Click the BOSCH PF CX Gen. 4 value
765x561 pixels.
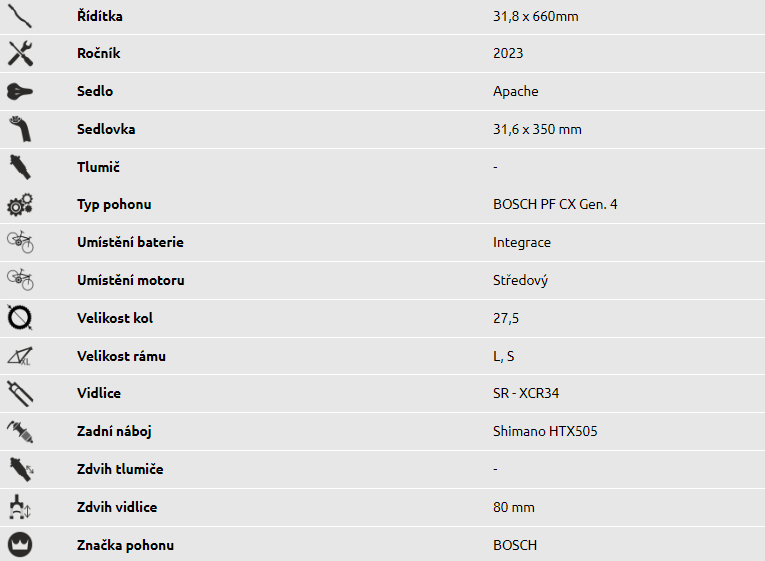[x=555, y=204]
